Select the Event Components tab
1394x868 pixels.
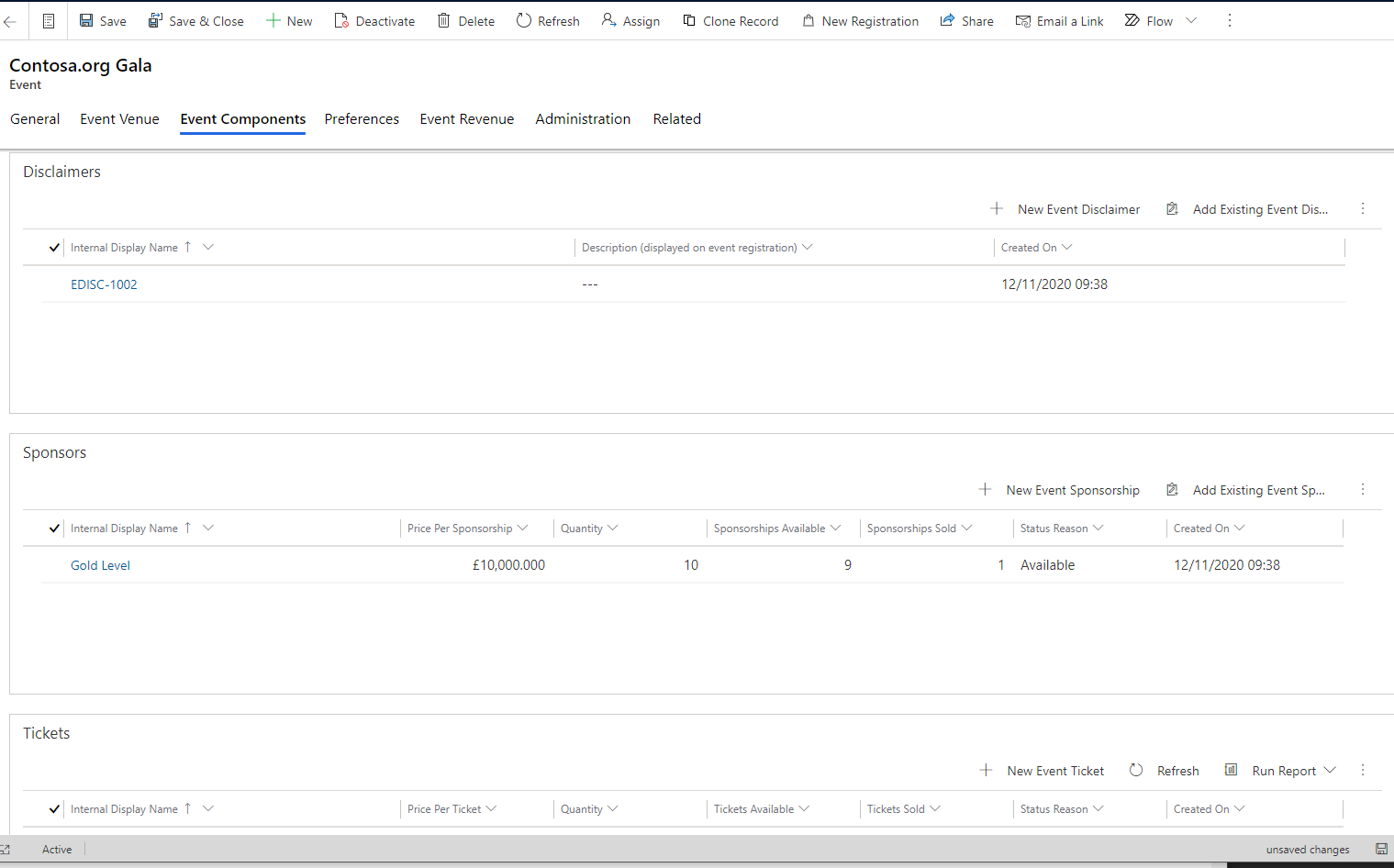[243, 119]
